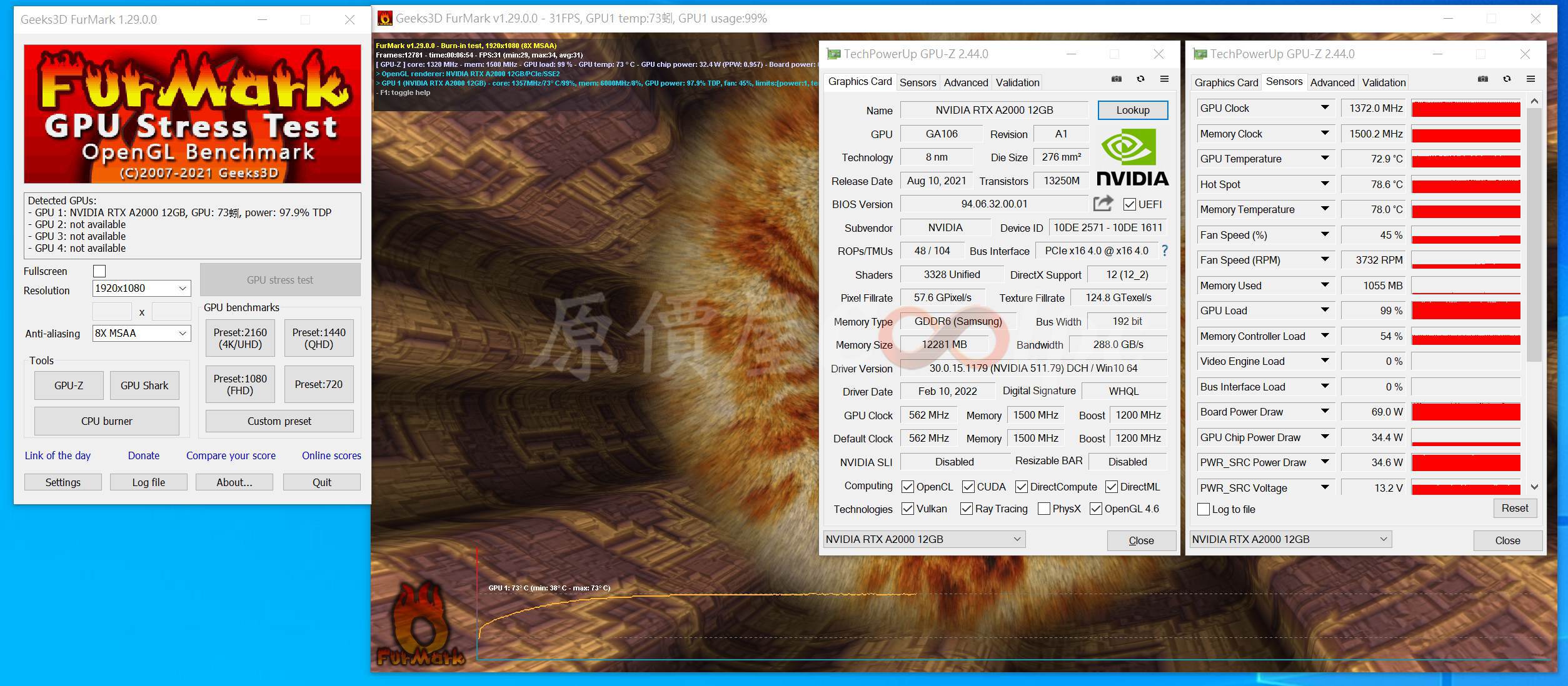Image resolution: width=1568 pixels, height=686 pixels.
Task: Toggle the PhysX checkbox
Action: coord(1043,509)
